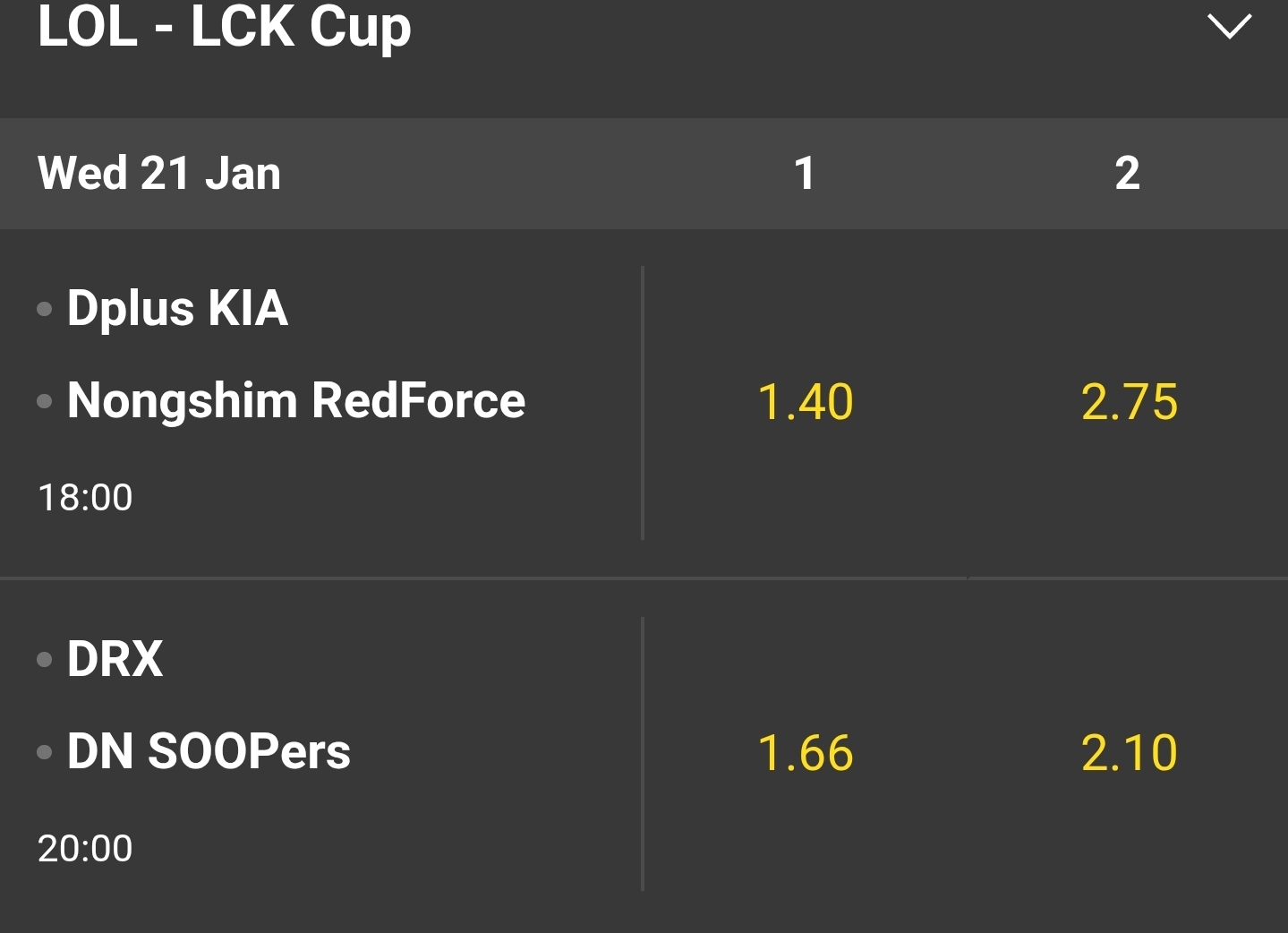Open the DRX team name
This screenshot has height=933, width=1288.
pos(115,659)
